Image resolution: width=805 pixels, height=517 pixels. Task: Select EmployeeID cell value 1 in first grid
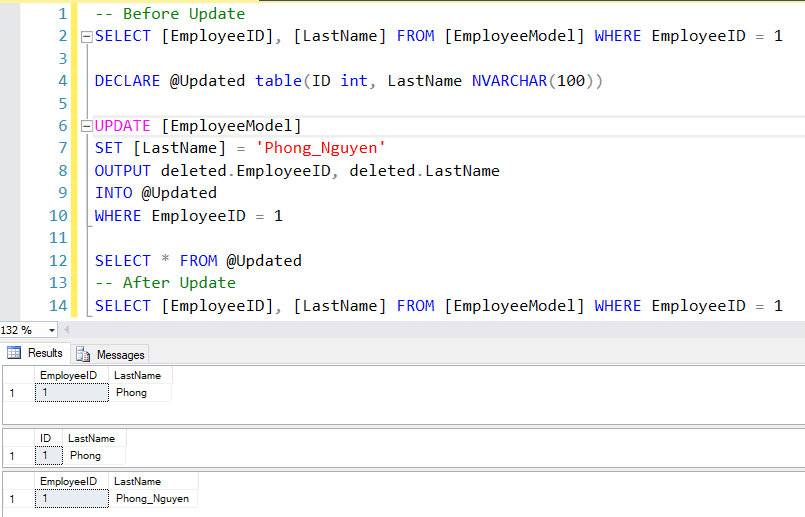[x=71, y=393]
